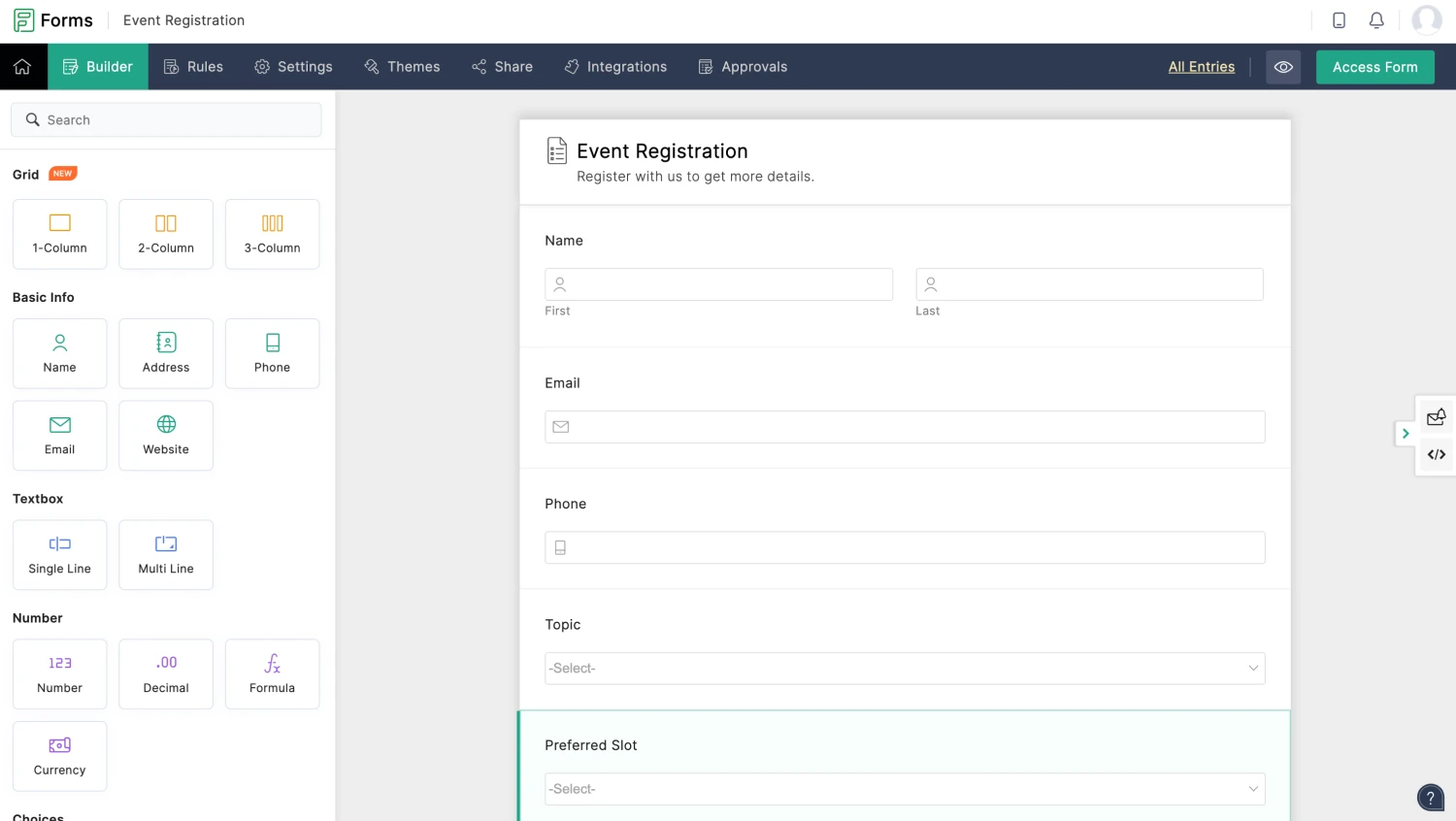This screenshot has height=821, width=1456.
Task: Add a Multi Line textbox
Action: click(165, 554)
